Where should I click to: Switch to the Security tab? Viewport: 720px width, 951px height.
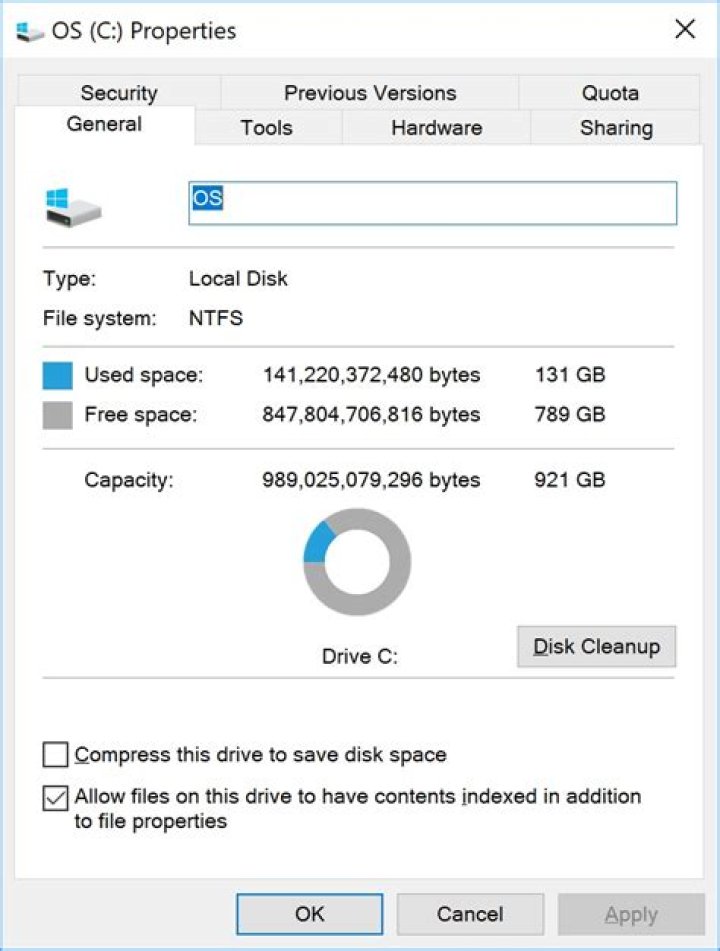pyautogui.click(x=118, y=93)
